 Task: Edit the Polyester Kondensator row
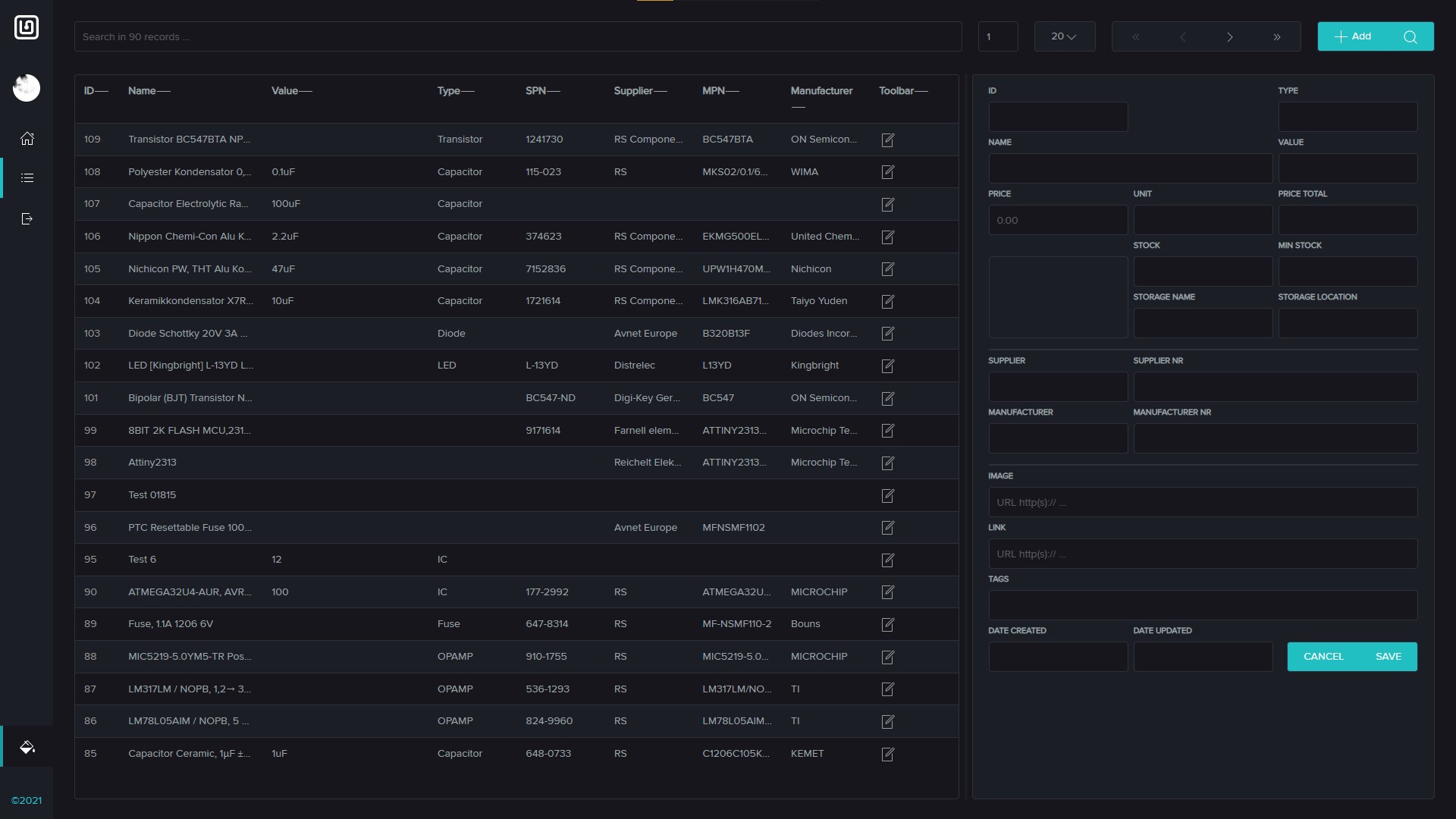(888, 172)
